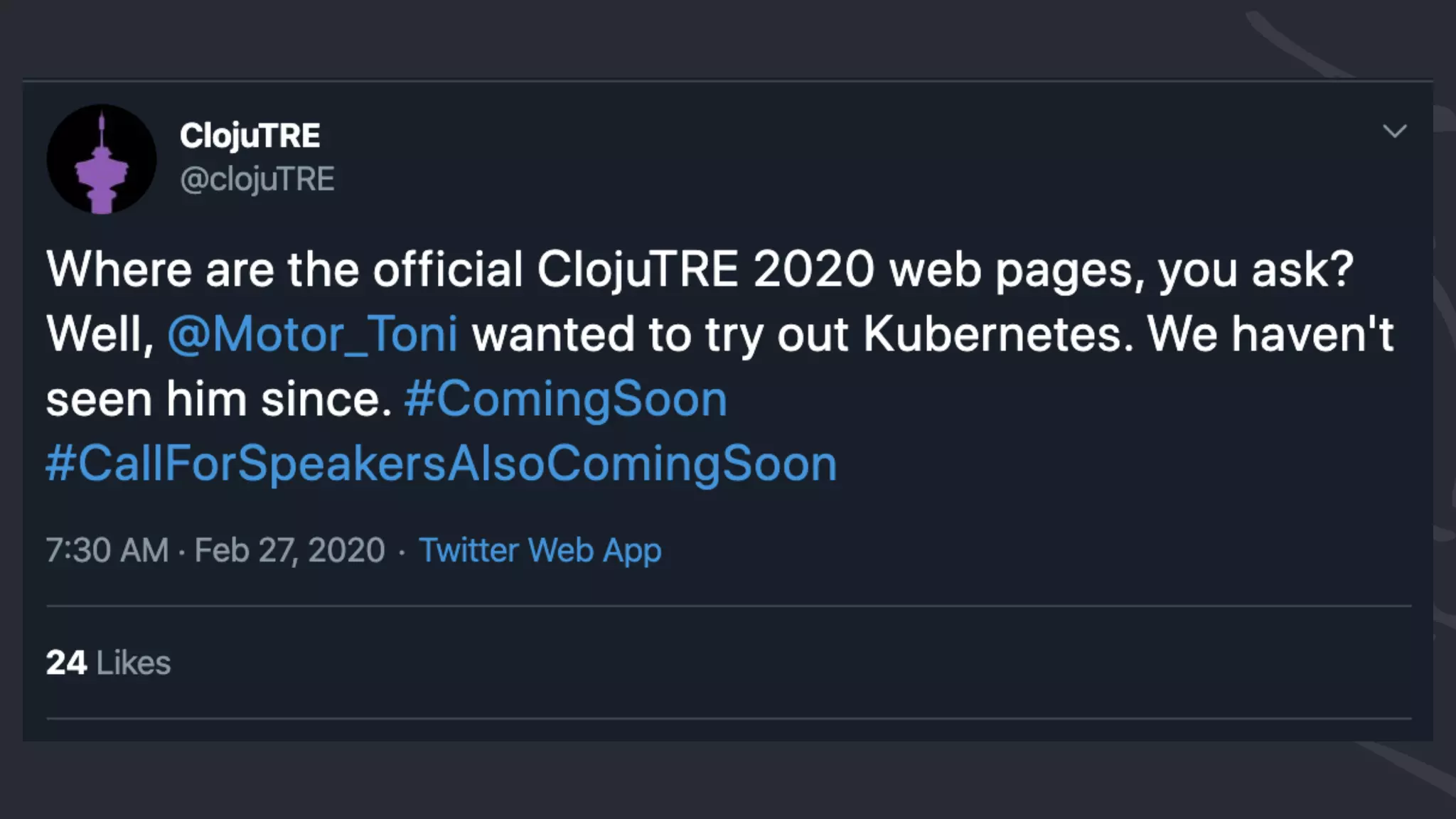Click the phrase "you ask?" in the tweet

point(1256,269)
